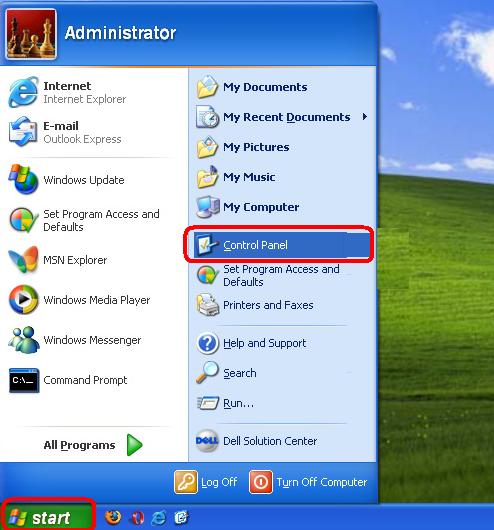This screenshot has height=530, width=494.
Task: Click the Firefox quick launch icon
Action: point(113,517)
